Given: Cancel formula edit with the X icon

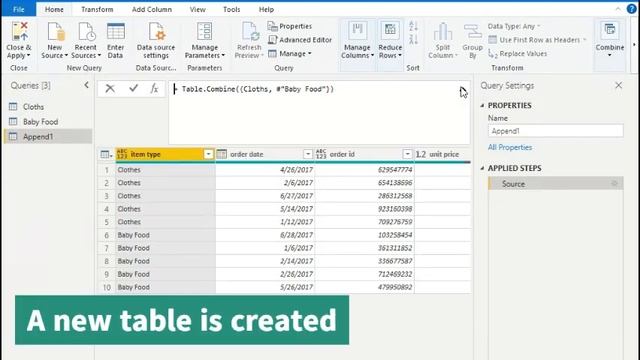Looking at the screenshot, I should click(110, 88).
